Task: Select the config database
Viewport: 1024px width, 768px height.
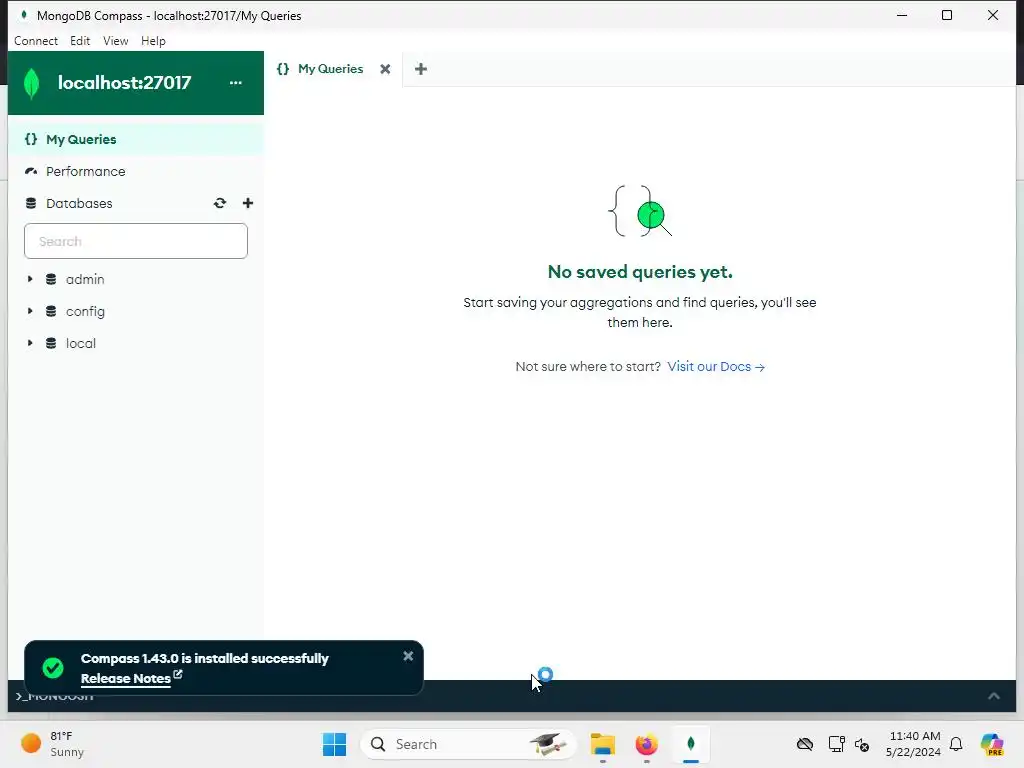Action: click(x=85, y=312)
